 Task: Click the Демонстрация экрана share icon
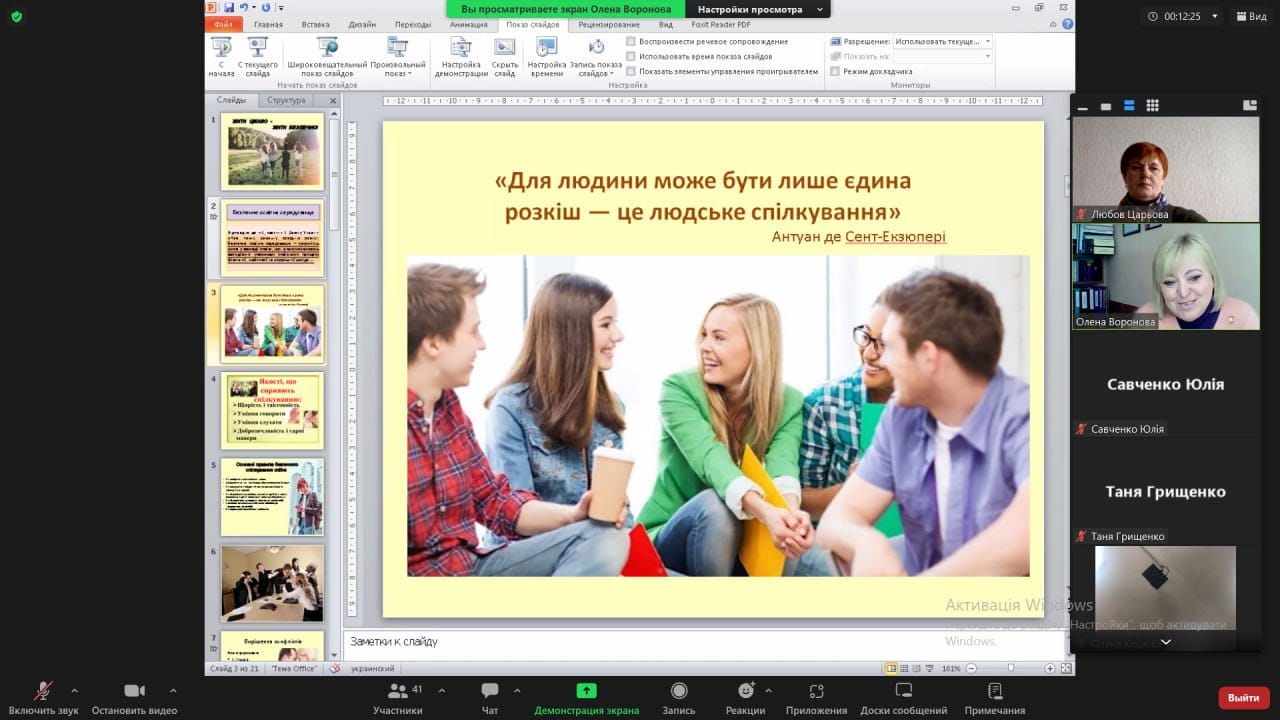586,692
